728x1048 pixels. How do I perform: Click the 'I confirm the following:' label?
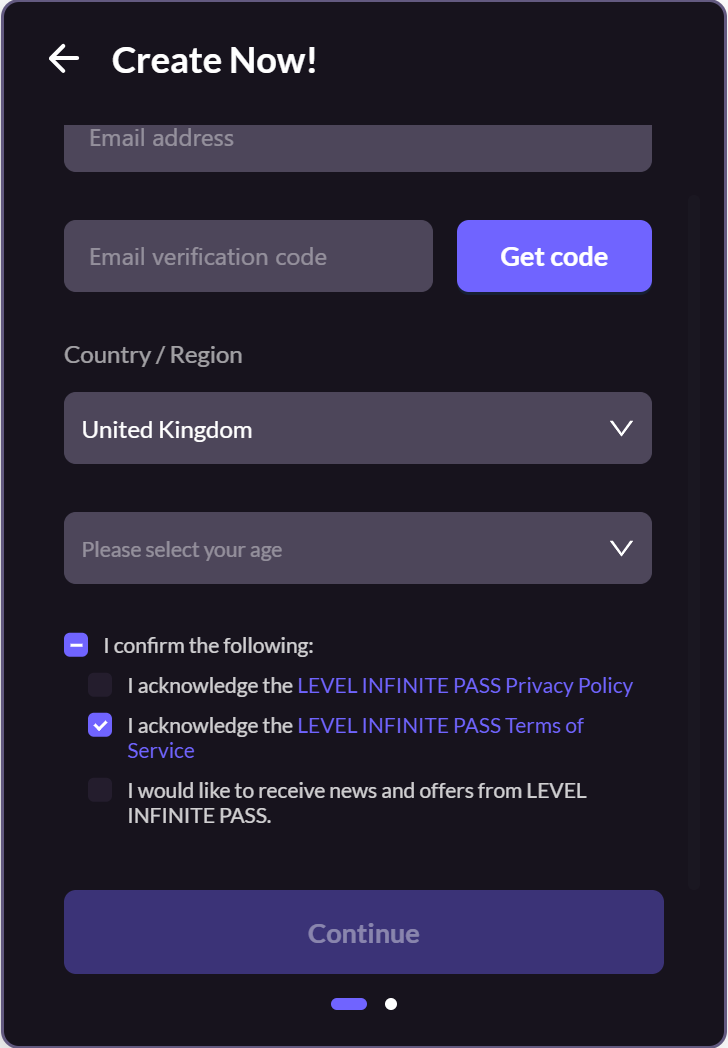(208, 645)
